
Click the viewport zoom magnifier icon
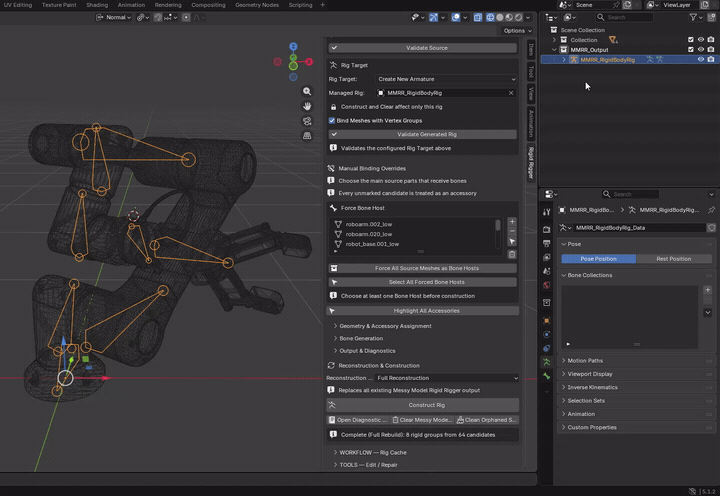click(x=307, y=91)
